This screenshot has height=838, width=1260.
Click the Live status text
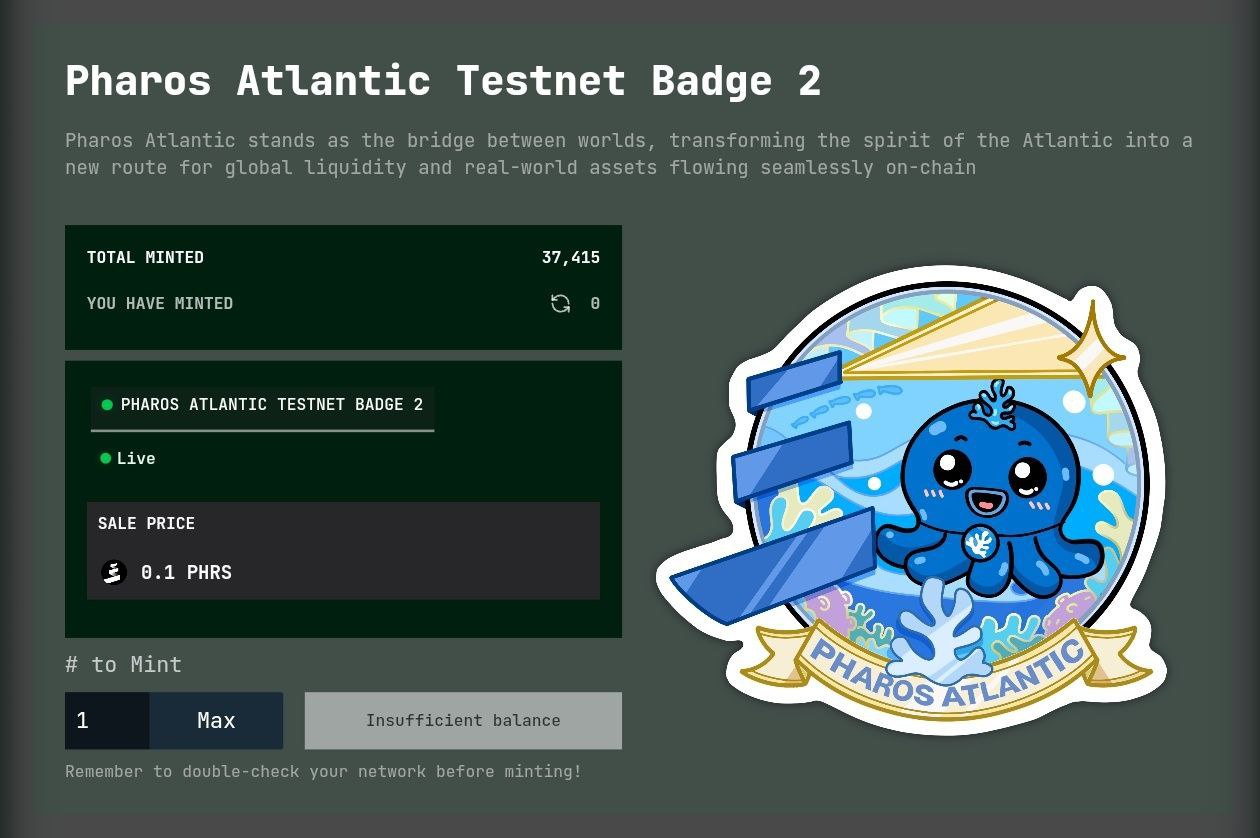point(136,458)
